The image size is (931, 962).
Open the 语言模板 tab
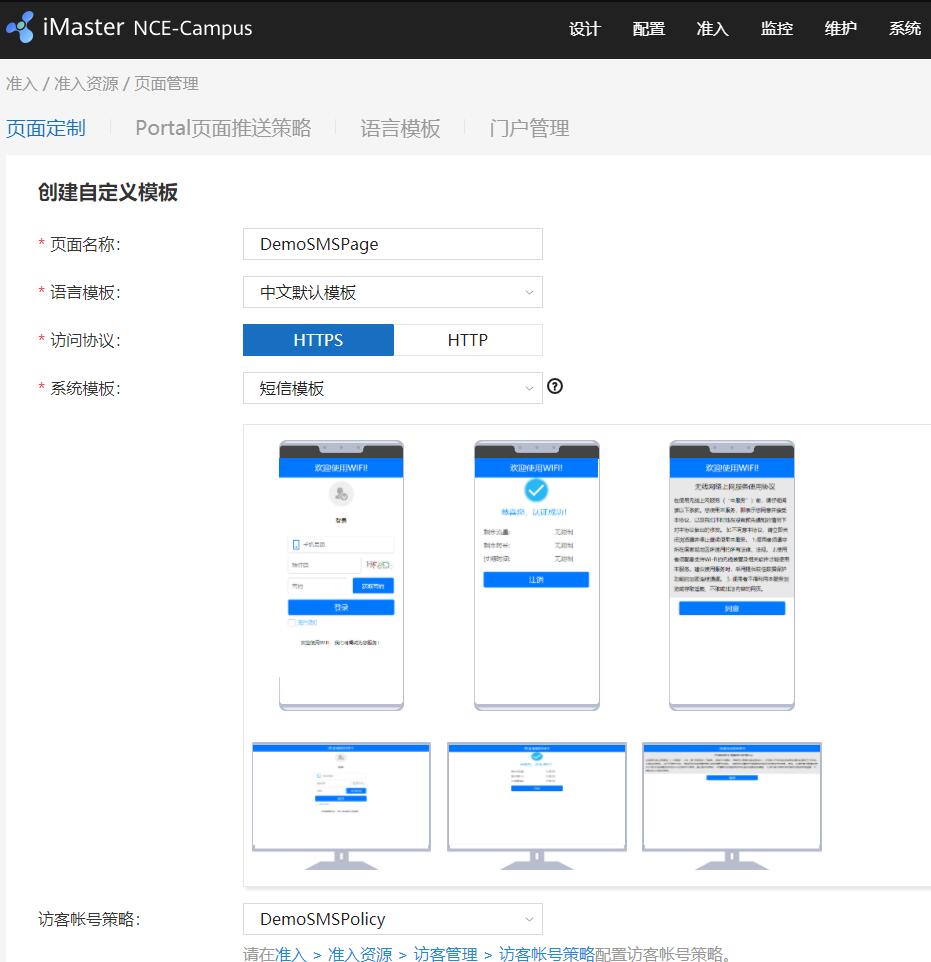click(399, 128)
